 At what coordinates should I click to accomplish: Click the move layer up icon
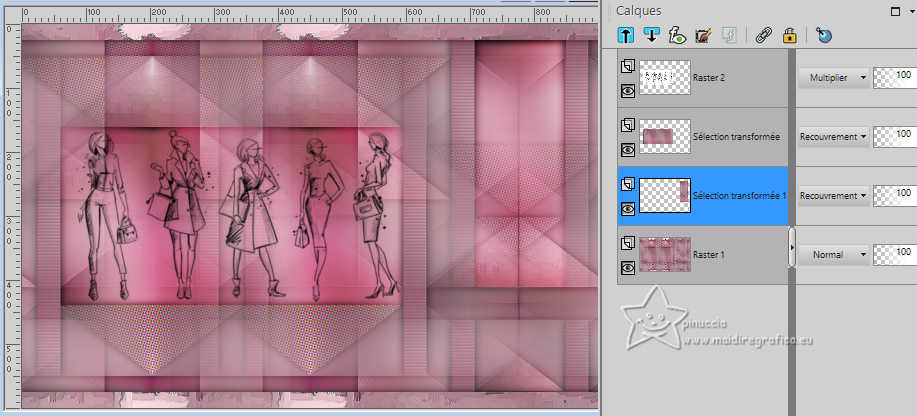(x=625, y=36)
